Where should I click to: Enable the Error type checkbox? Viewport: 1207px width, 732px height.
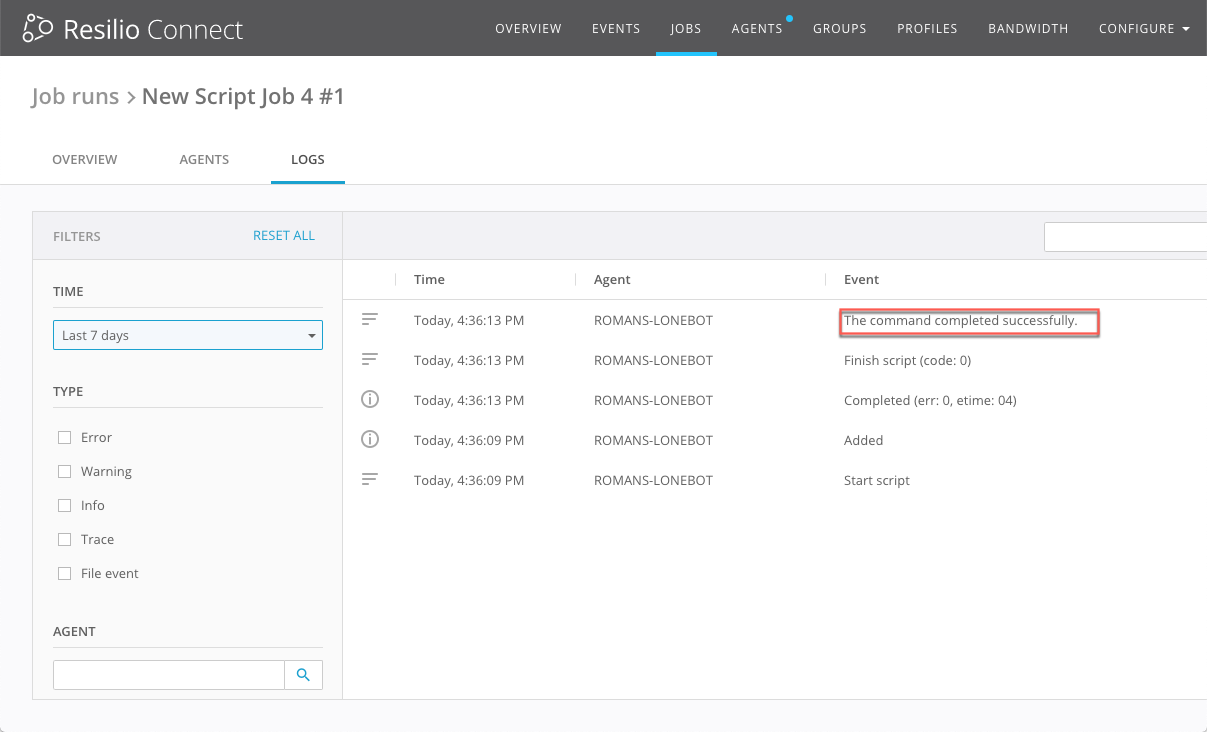(65, 437)
